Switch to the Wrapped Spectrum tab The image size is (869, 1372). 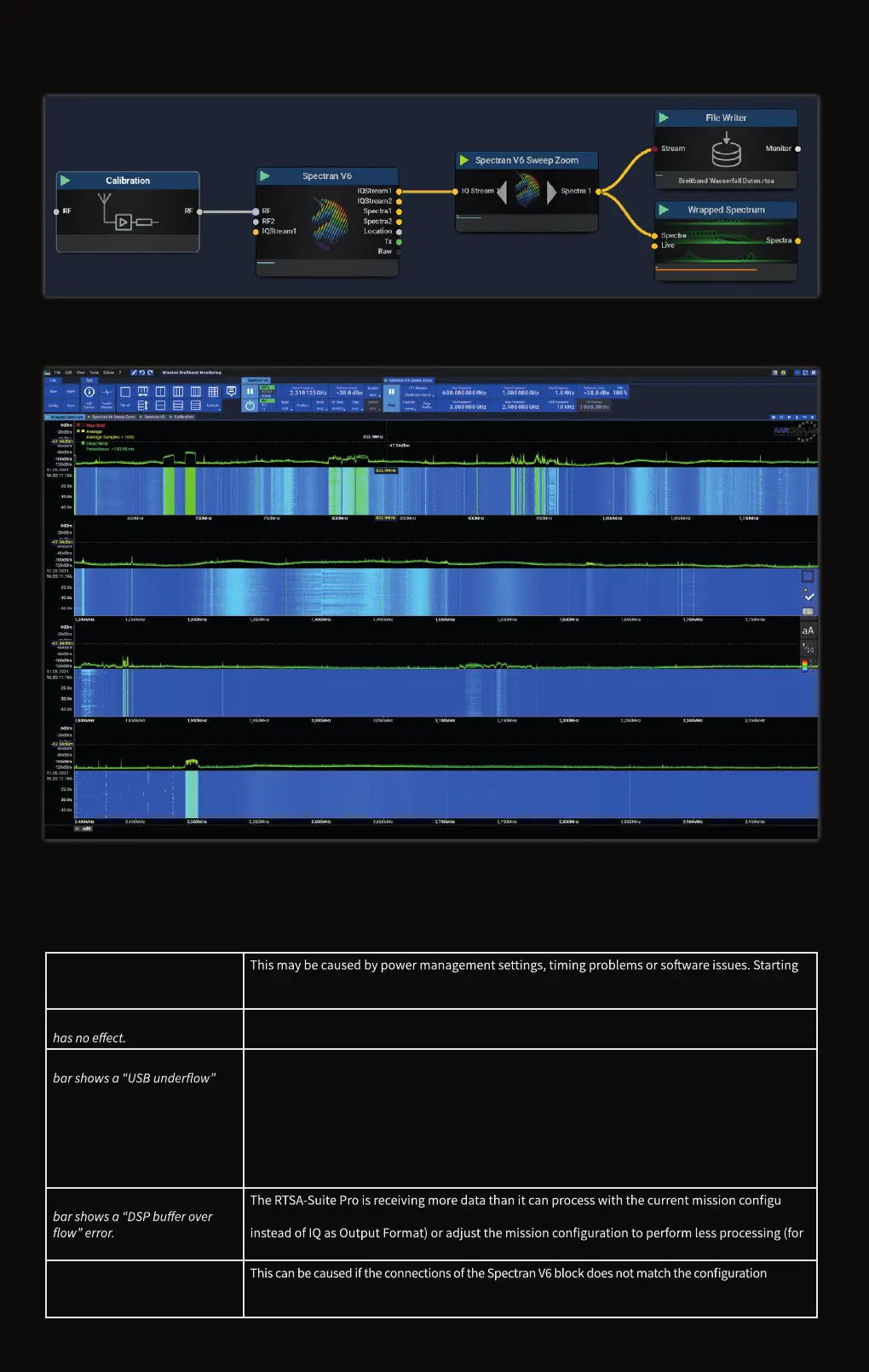[64, 417]
